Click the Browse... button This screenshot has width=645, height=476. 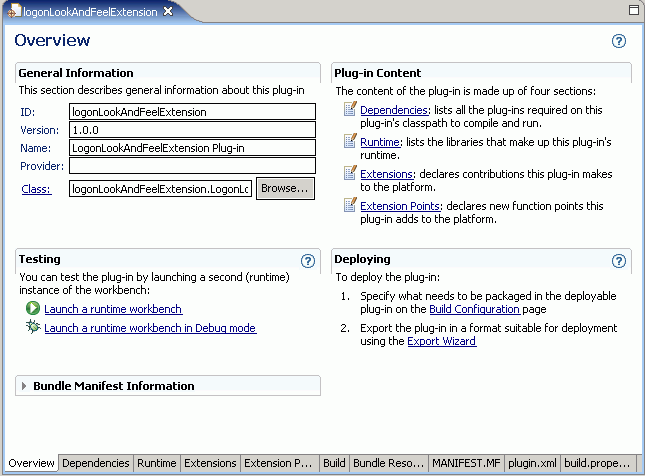click(x=285, y=188)
